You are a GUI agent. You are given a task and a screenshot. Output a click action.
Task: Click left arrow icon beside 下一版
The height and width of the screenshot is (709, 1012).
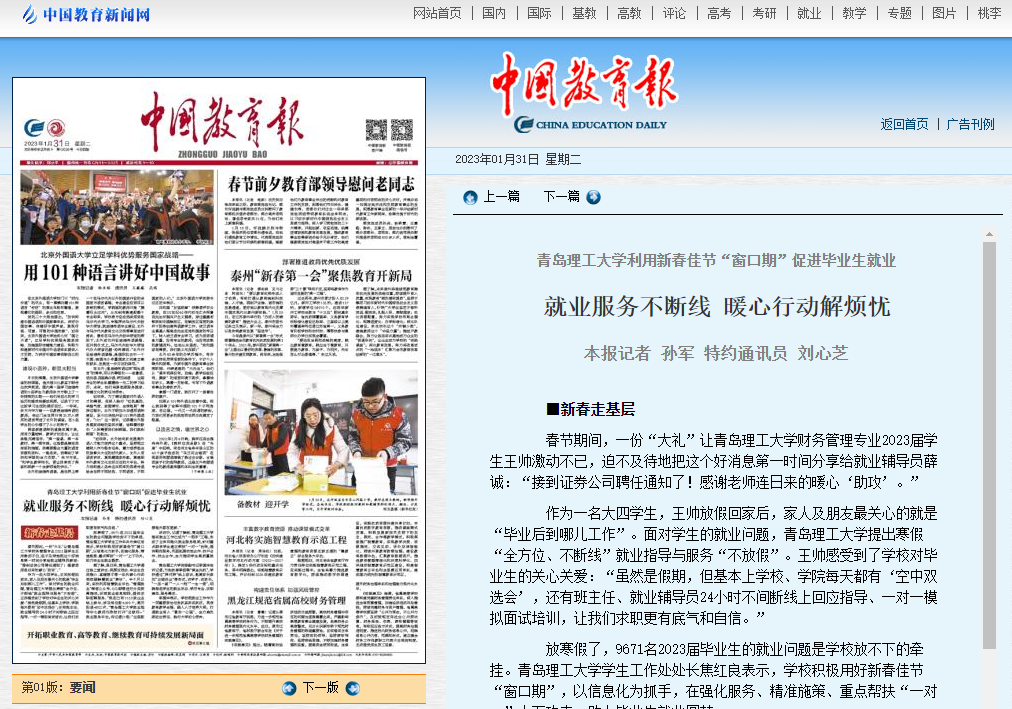[x=289, y=688]
